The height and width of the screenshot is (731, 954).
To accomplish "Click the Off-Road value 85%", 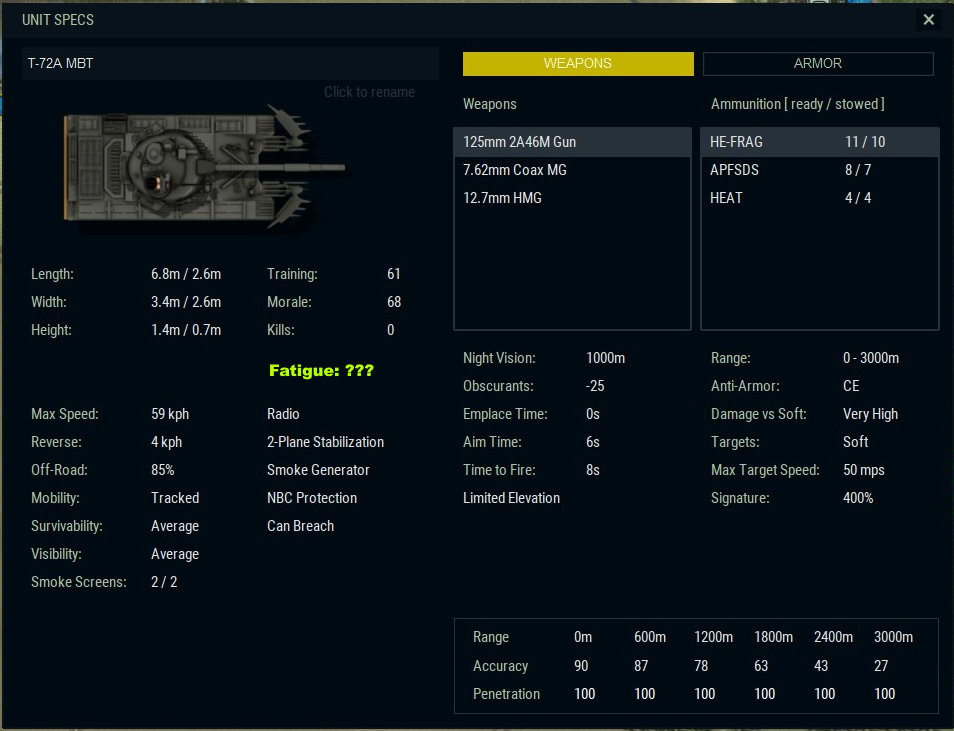I will 162,470.
